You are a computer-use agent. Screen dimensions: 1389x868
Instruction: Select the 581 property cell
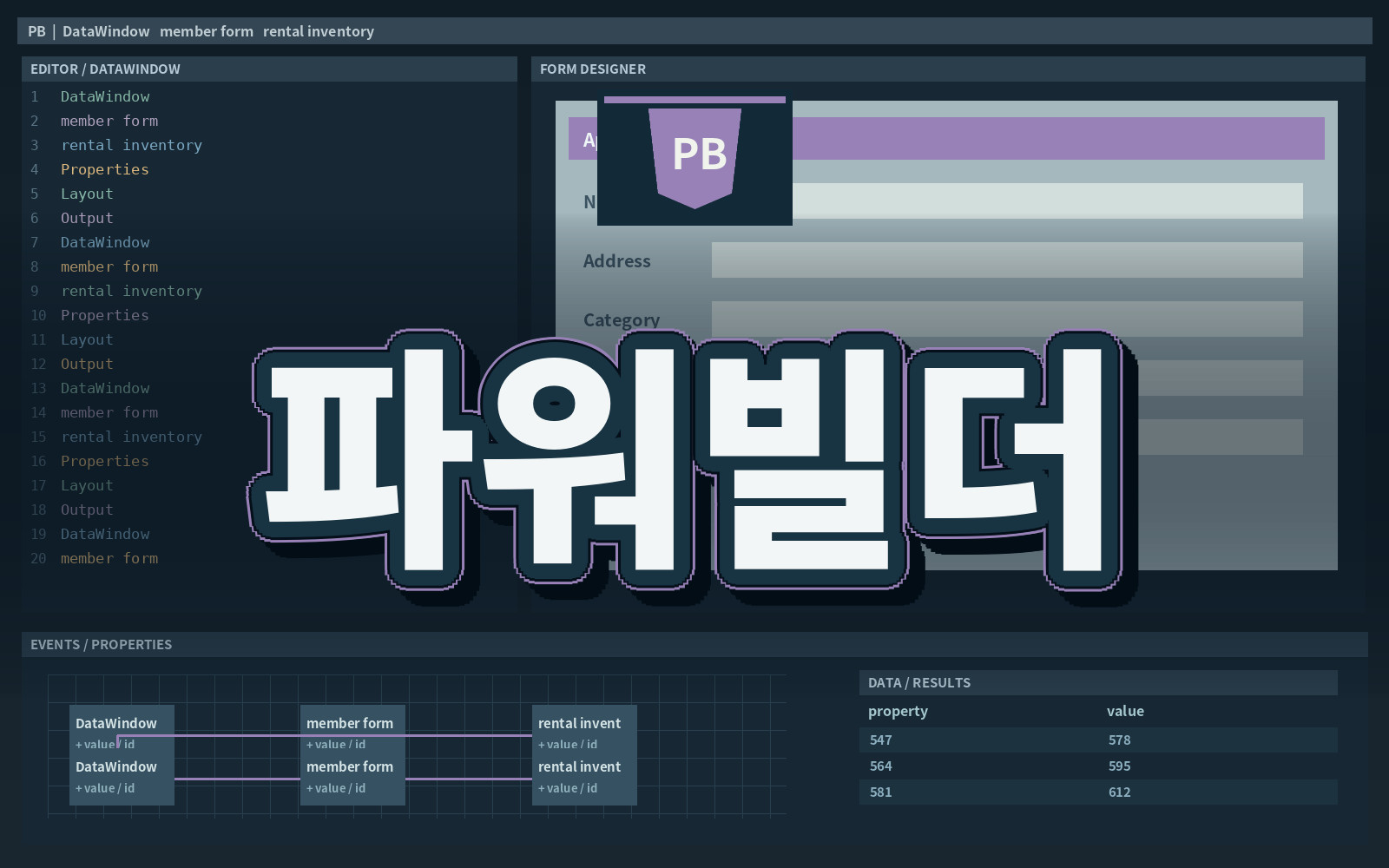pyautogui.click(x=881, y=792)
